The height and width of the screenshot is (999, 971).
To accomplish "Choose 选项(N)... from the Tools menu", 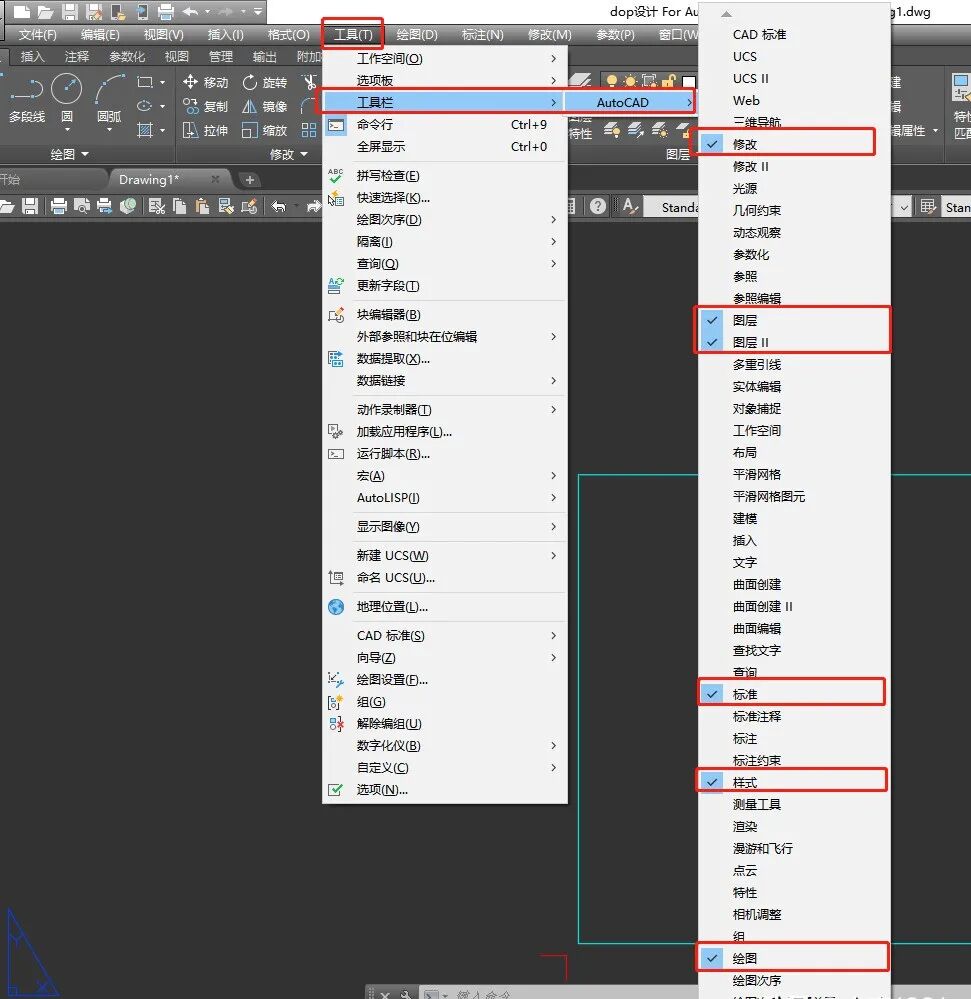I will pyautogui.click(x=445, y=789).
